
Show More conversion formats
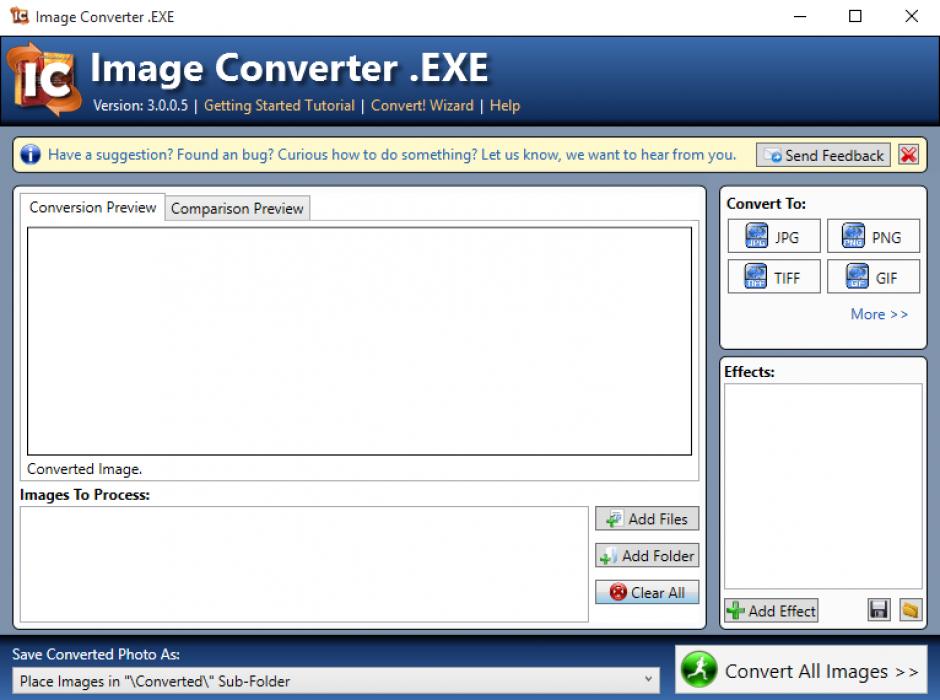click(879, 314)
